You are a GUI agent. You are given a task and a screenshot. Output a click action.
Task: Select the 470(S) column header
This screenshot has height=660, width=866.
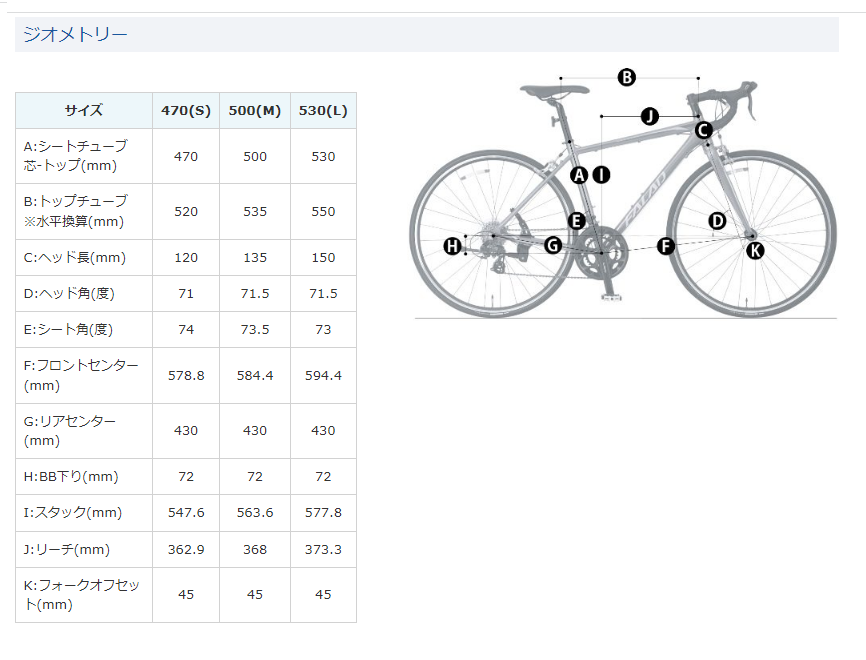point(186,110)
